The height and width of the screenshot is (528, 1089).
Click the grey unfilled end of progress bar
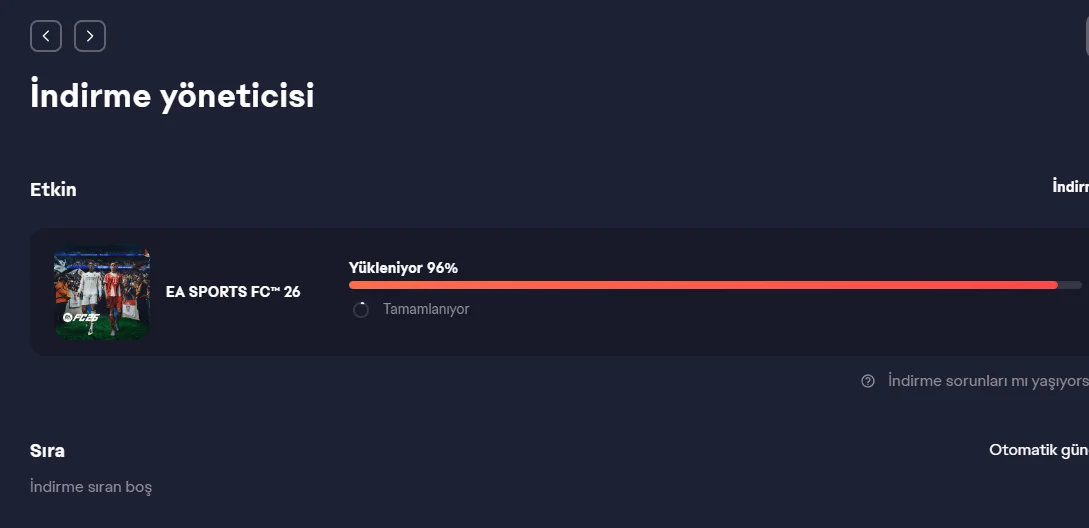(x=1069, y=285)
